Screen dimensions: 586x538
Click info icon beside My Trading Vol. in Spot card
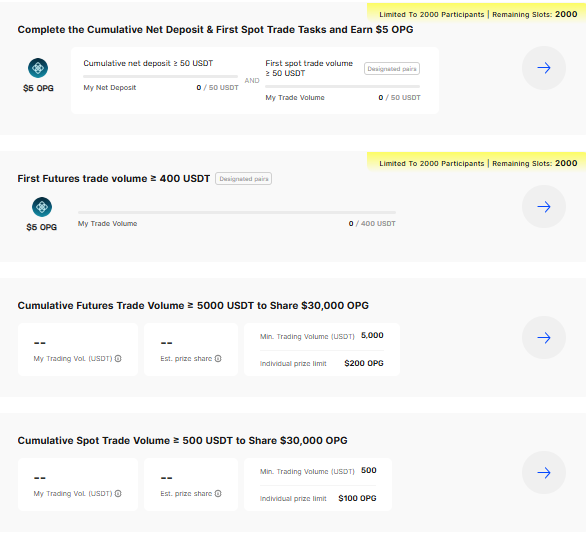click(118, 494)
